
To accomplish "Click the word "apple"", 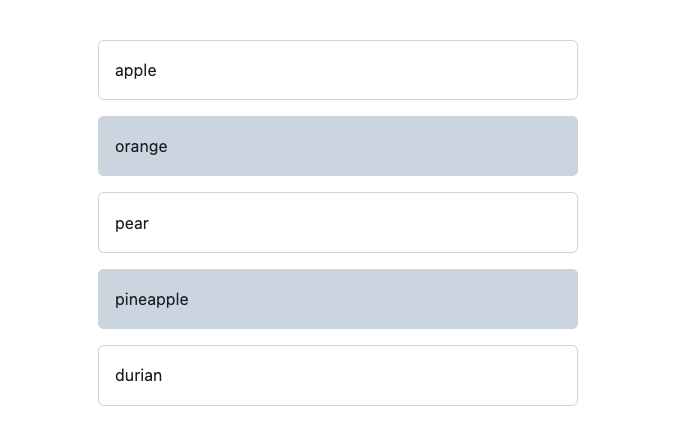I will pos(136,71).
